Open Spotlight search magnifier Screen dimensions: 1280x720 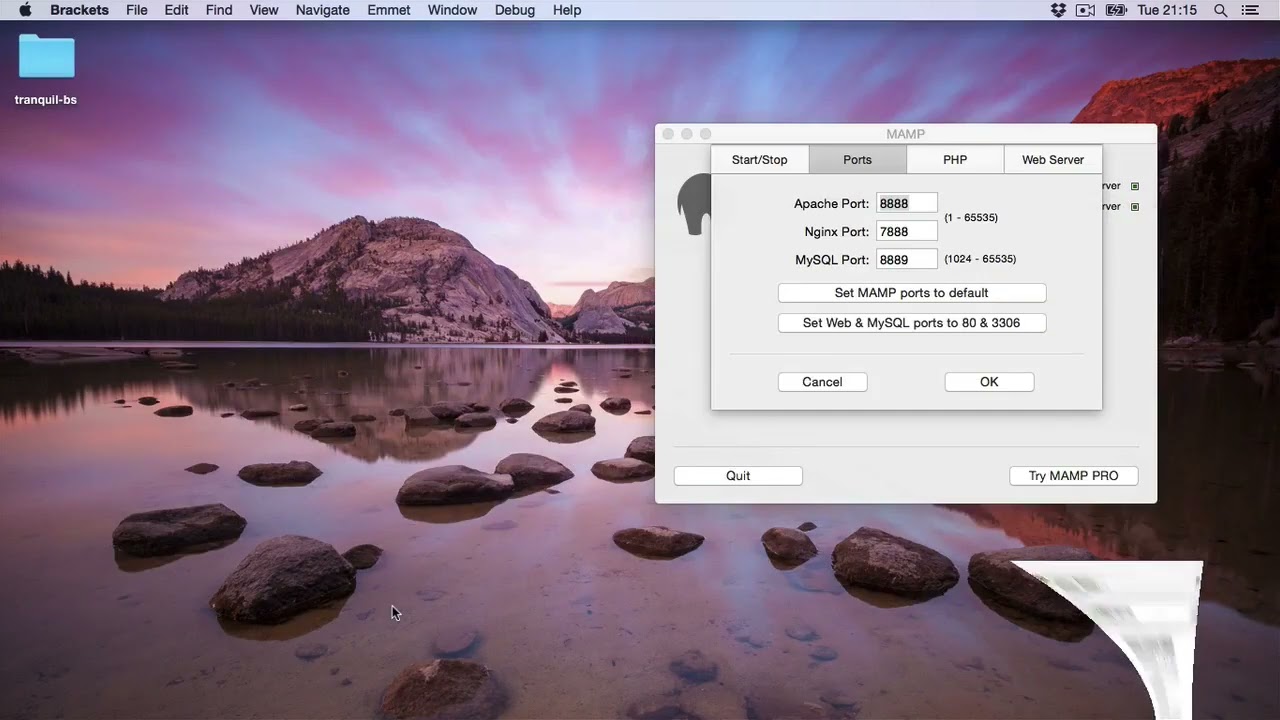pos(1220,10)
